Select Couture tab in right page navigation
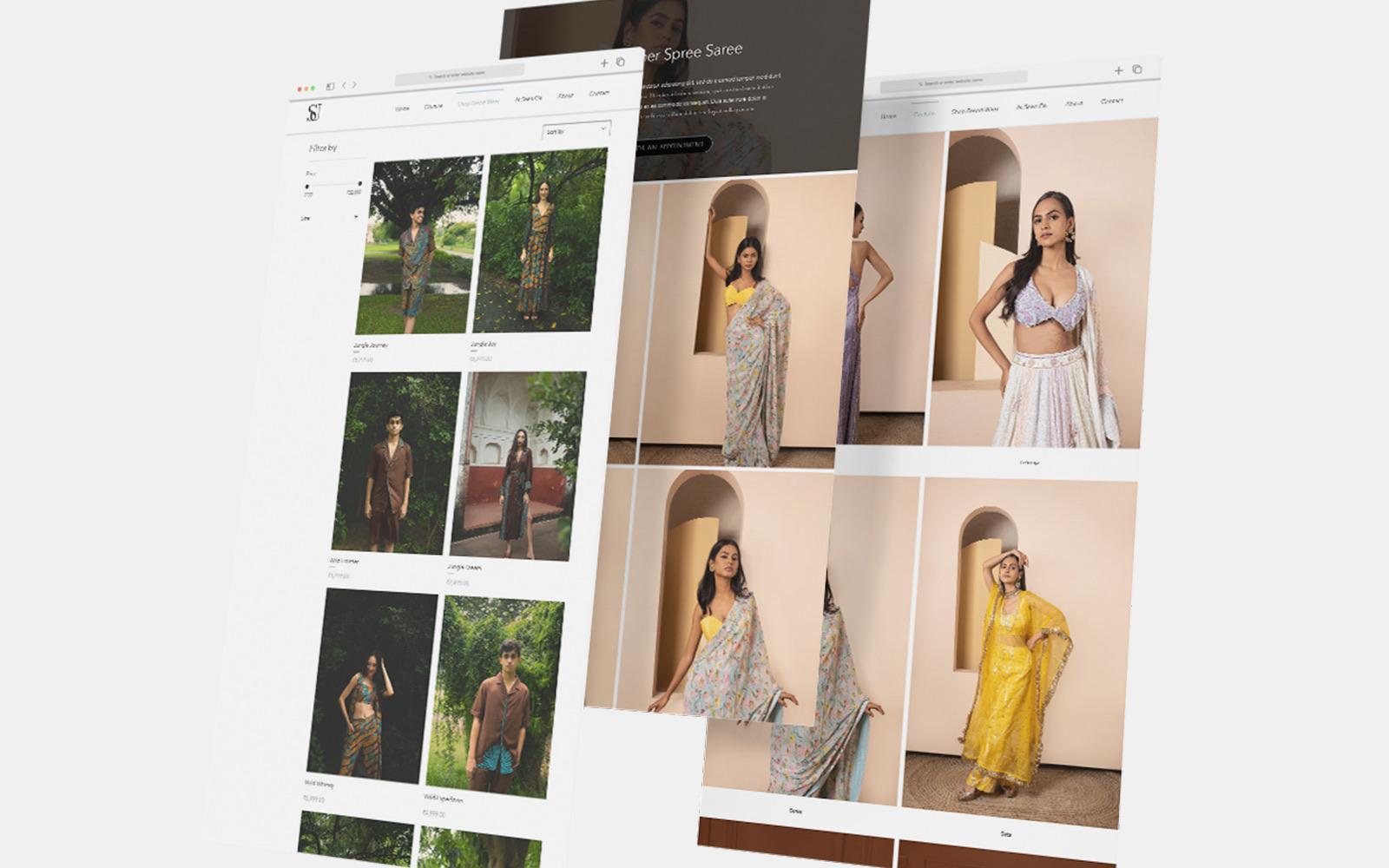This screenshot has width=1389, height=868. tap(924, 114)
